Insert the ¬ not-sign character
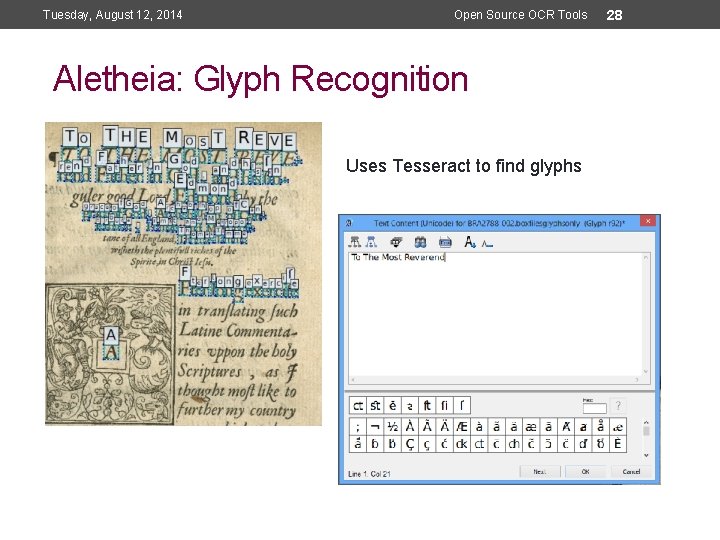Screen dimensions: 720x540 pyautogui.click(x=375, y=427)
